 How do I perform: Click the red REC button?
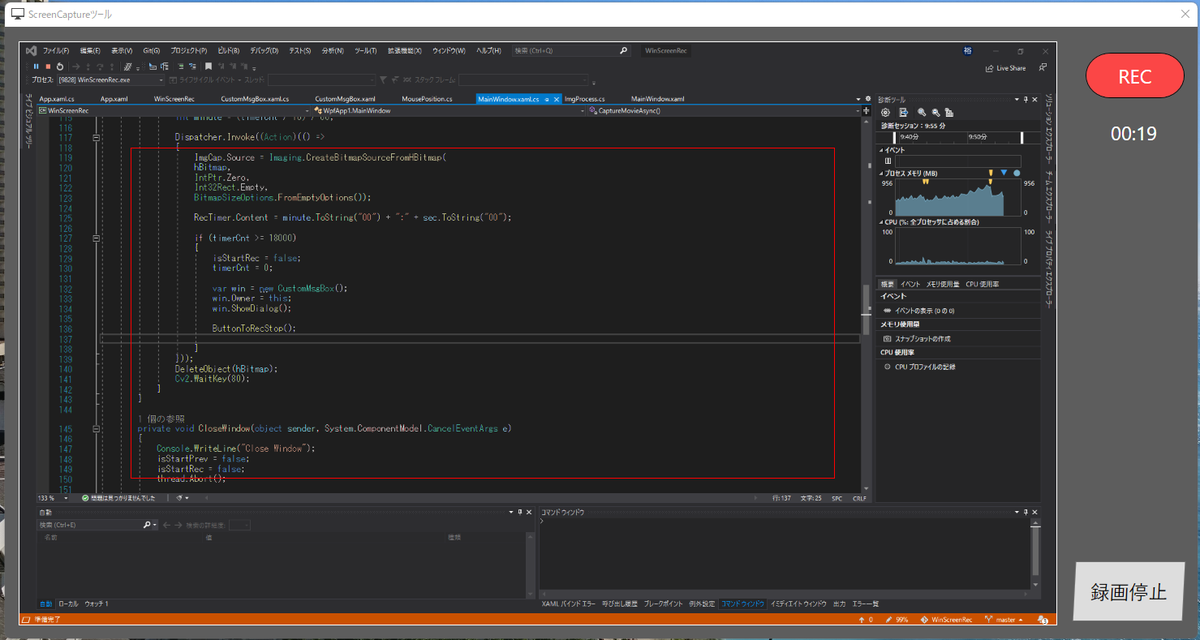[1134, 76]
